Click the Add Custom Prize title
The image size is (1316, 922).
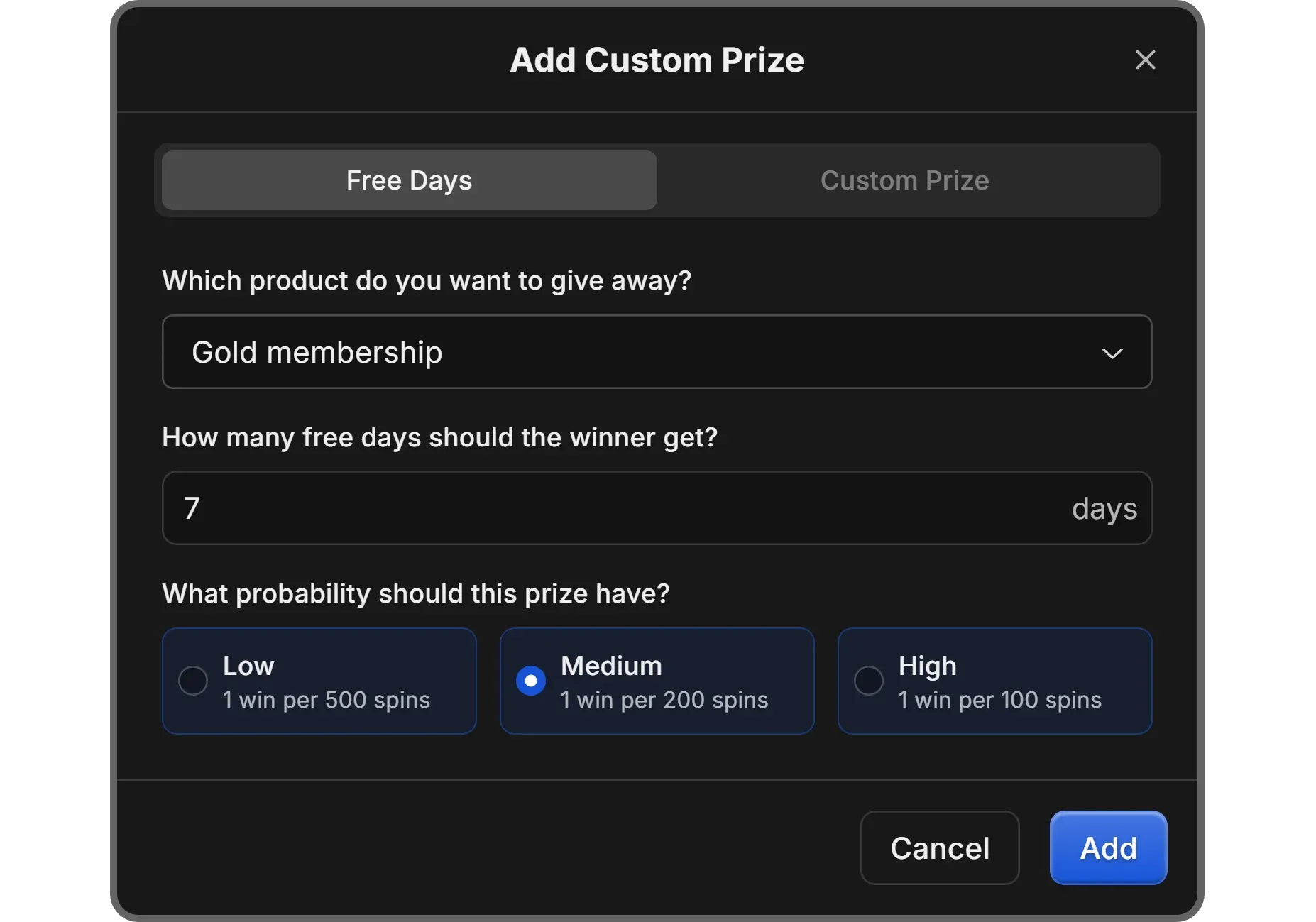657,60
